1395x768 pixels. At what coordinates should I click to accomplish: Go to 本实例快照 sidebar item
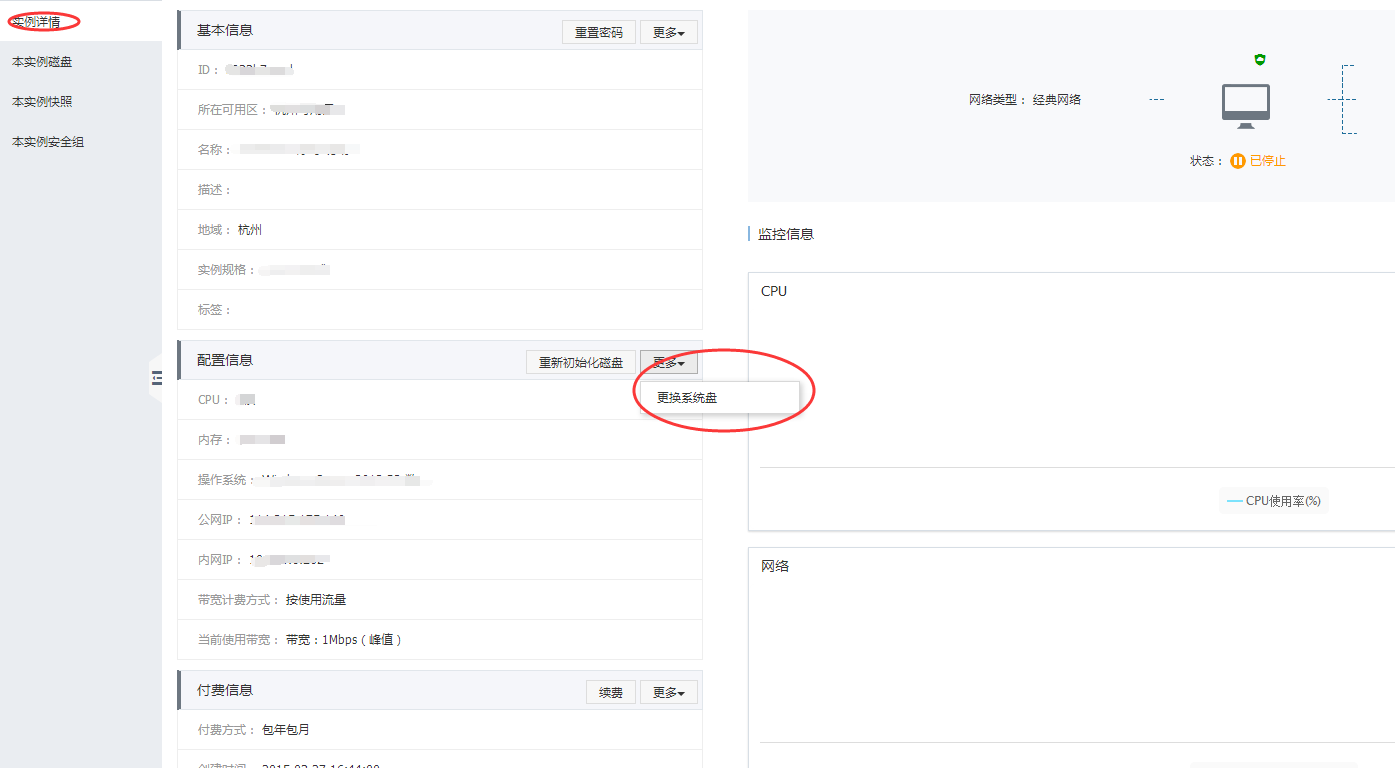[42, 102]
